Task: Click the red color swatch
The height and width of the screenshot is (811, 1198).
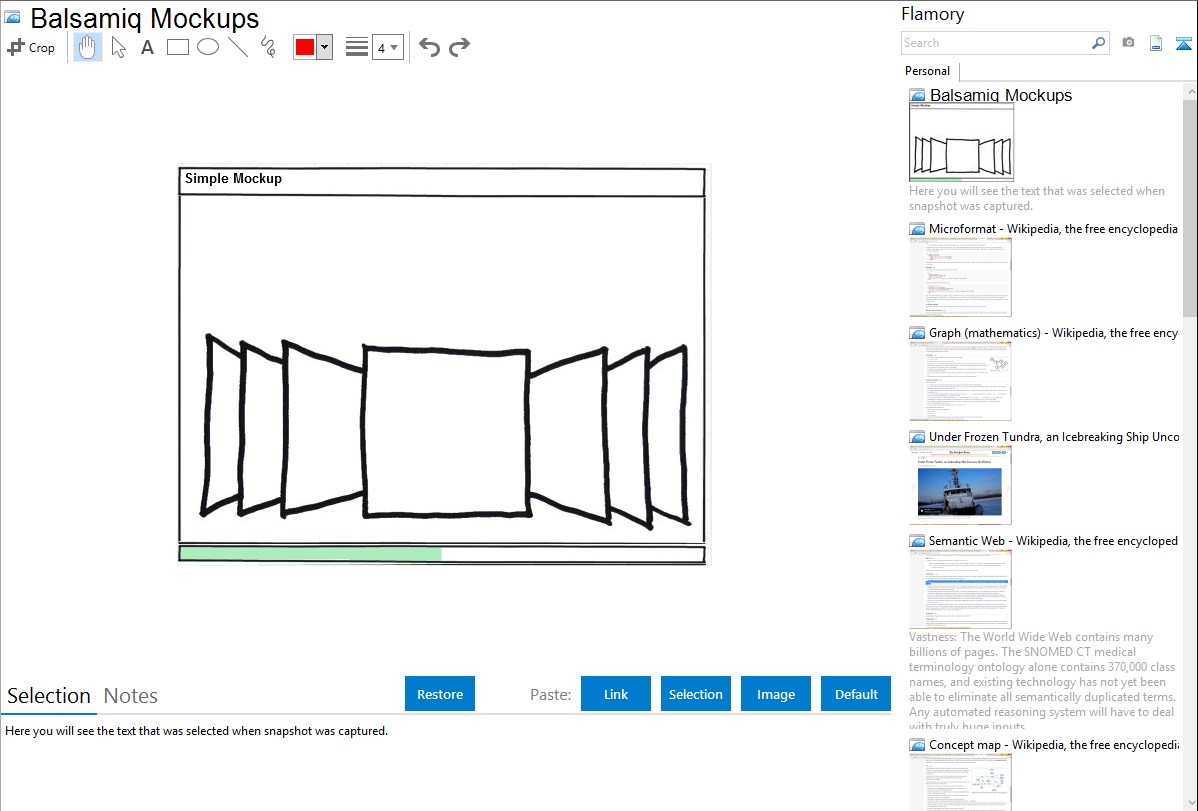Action: point(305,47)
